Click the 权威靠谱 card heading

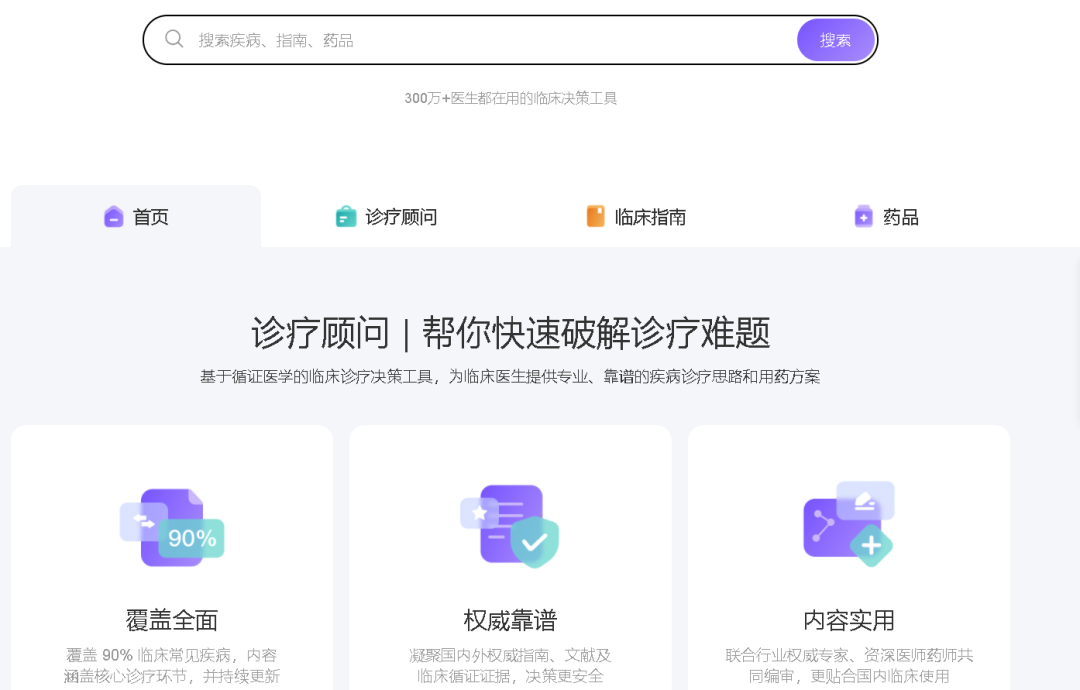pos(510,620)
